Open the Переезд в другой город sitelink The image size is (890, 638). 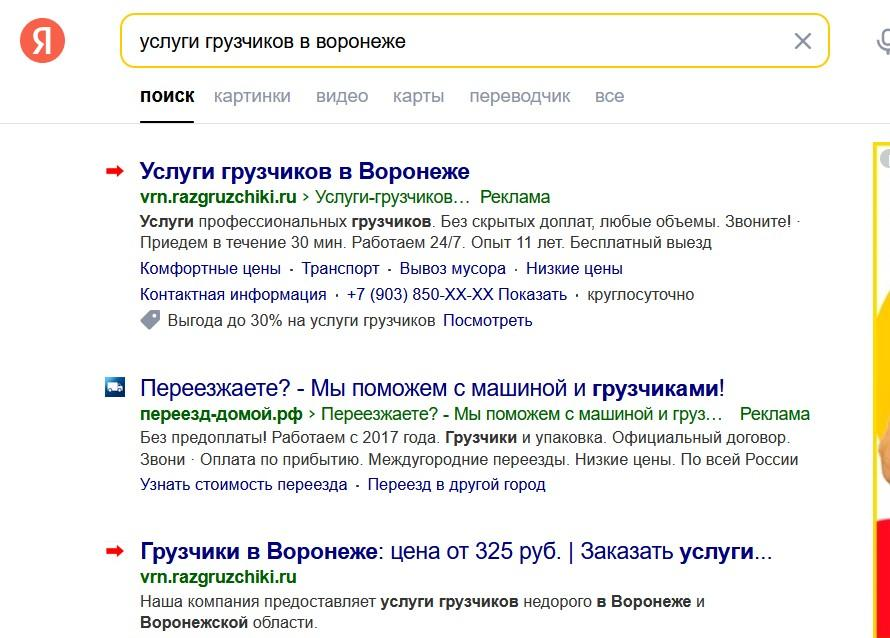coord(456,485)
